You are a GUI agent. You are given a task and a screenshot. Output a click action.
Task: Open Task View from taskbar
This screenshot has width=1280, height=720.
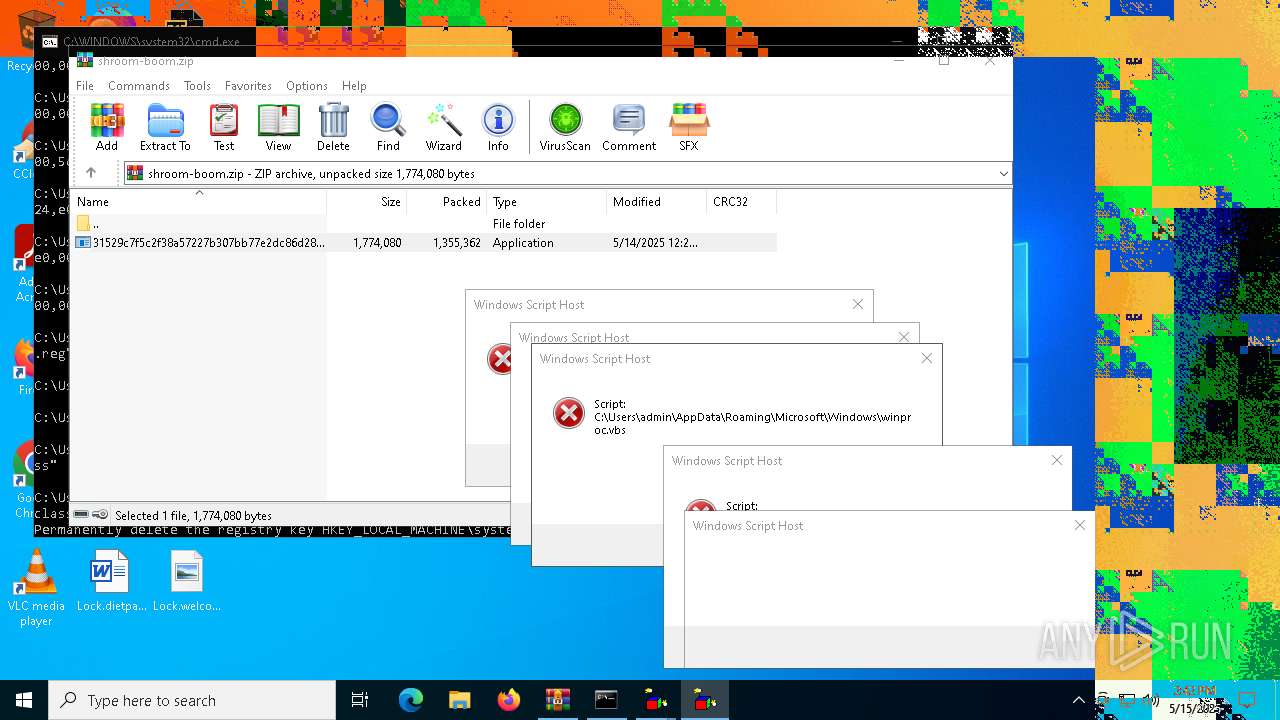tap(360, 700)
